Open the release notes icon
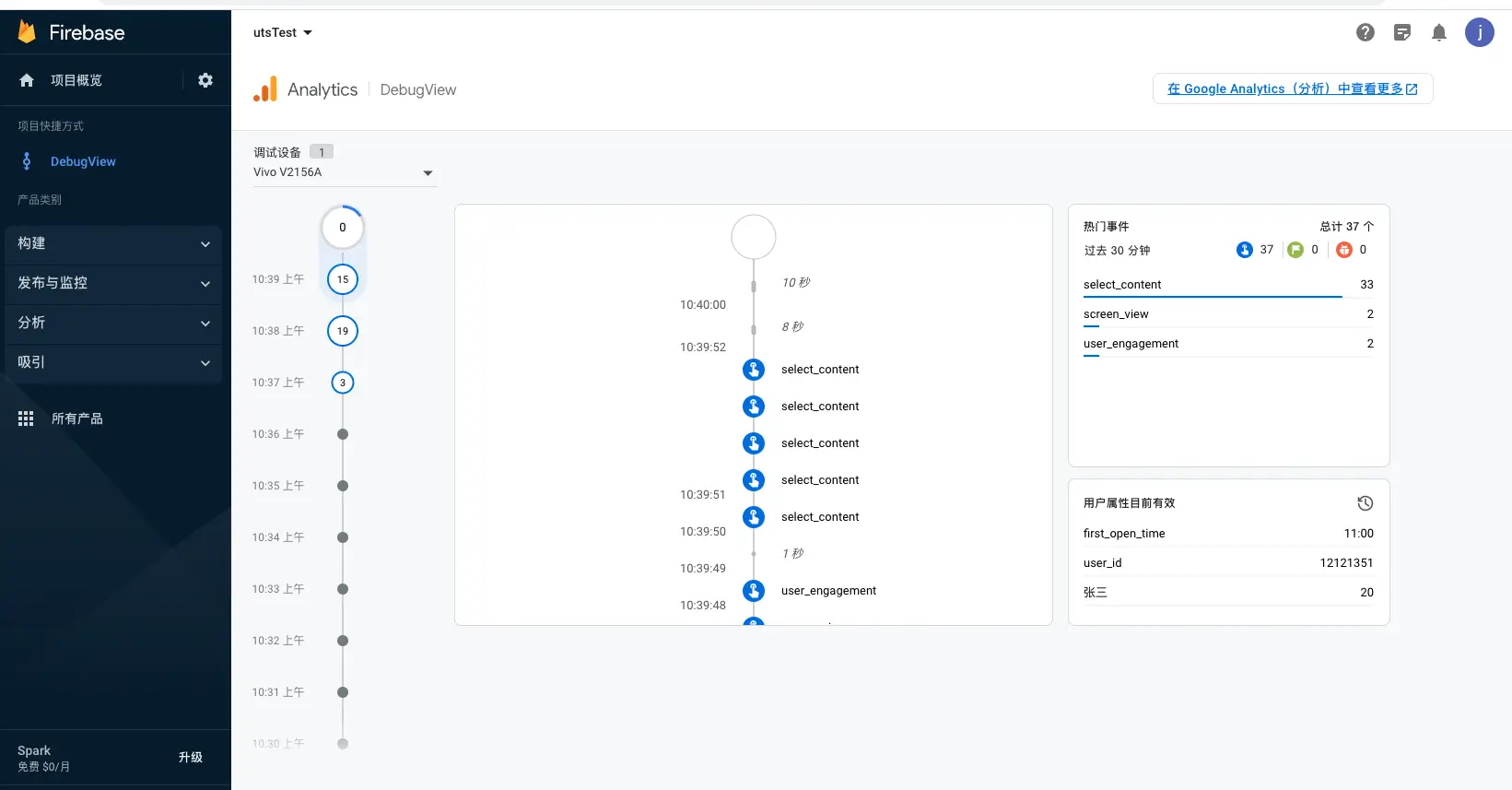This screenshot has height=790, width=1512. click(1402, 32)
